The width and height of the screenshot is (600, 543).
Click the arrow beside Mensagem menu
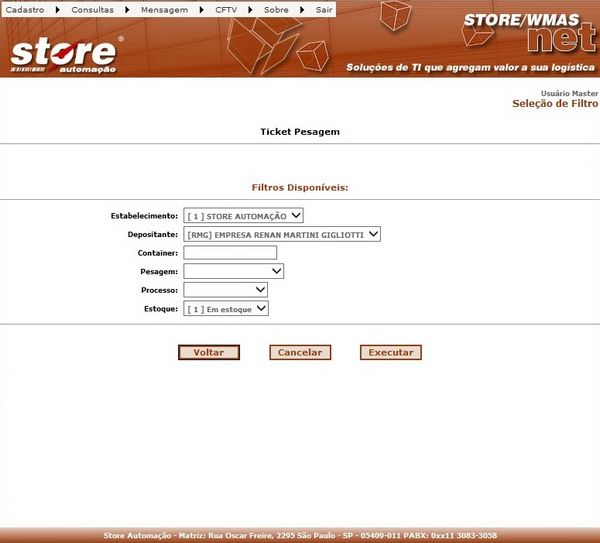point(201,9)
